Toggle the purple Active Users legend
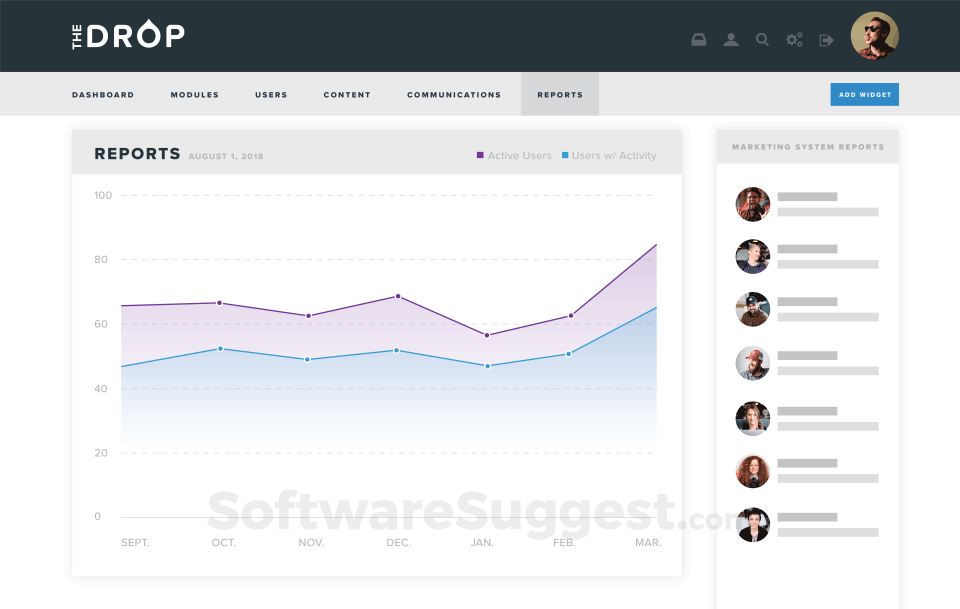The width and height of the screenshot is (960, 609). [x=514, y=155]
